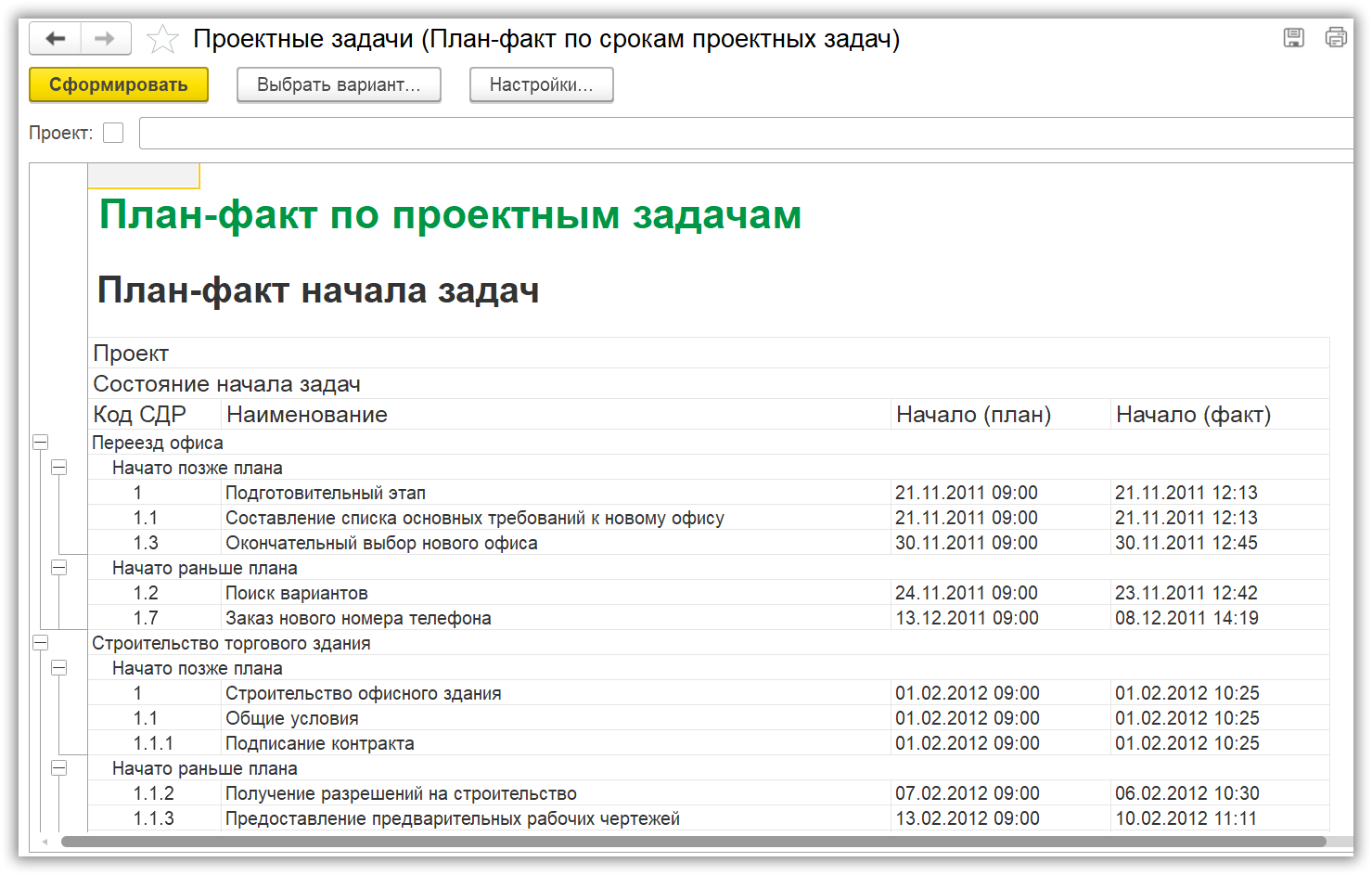
Task: Select the Подготовительный этап cell
Action: coord(557,493)
